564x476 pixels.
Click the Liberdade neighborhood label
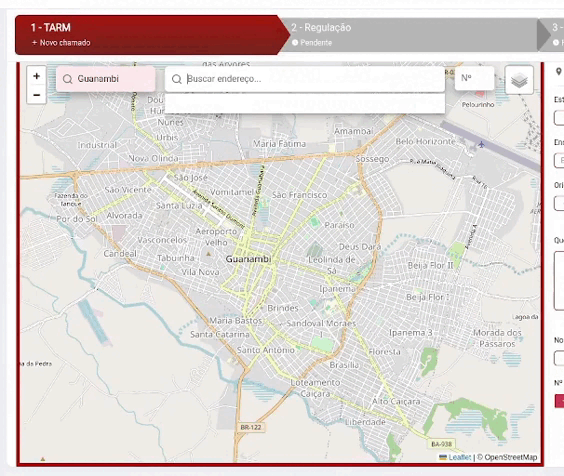(x=365, y=422)
